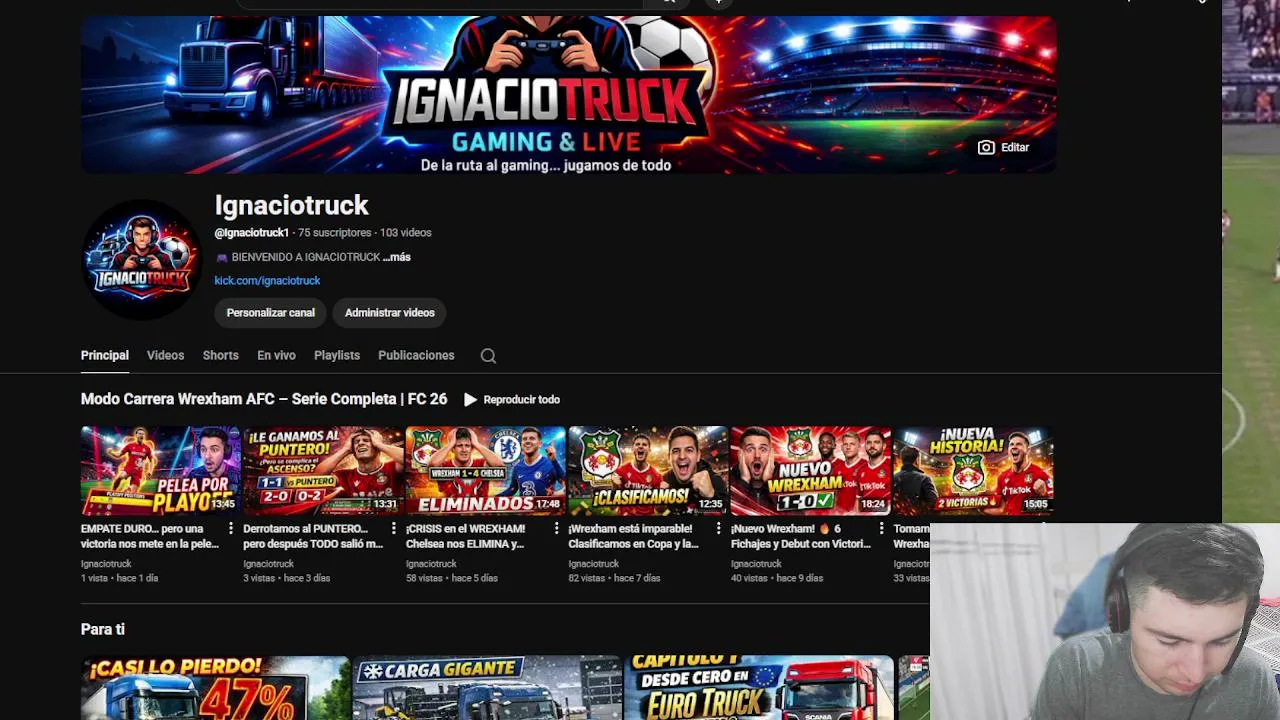
Task: Open three-dot menu for Derrotamos al PUNTERO video
Action: tap(393, 529)
